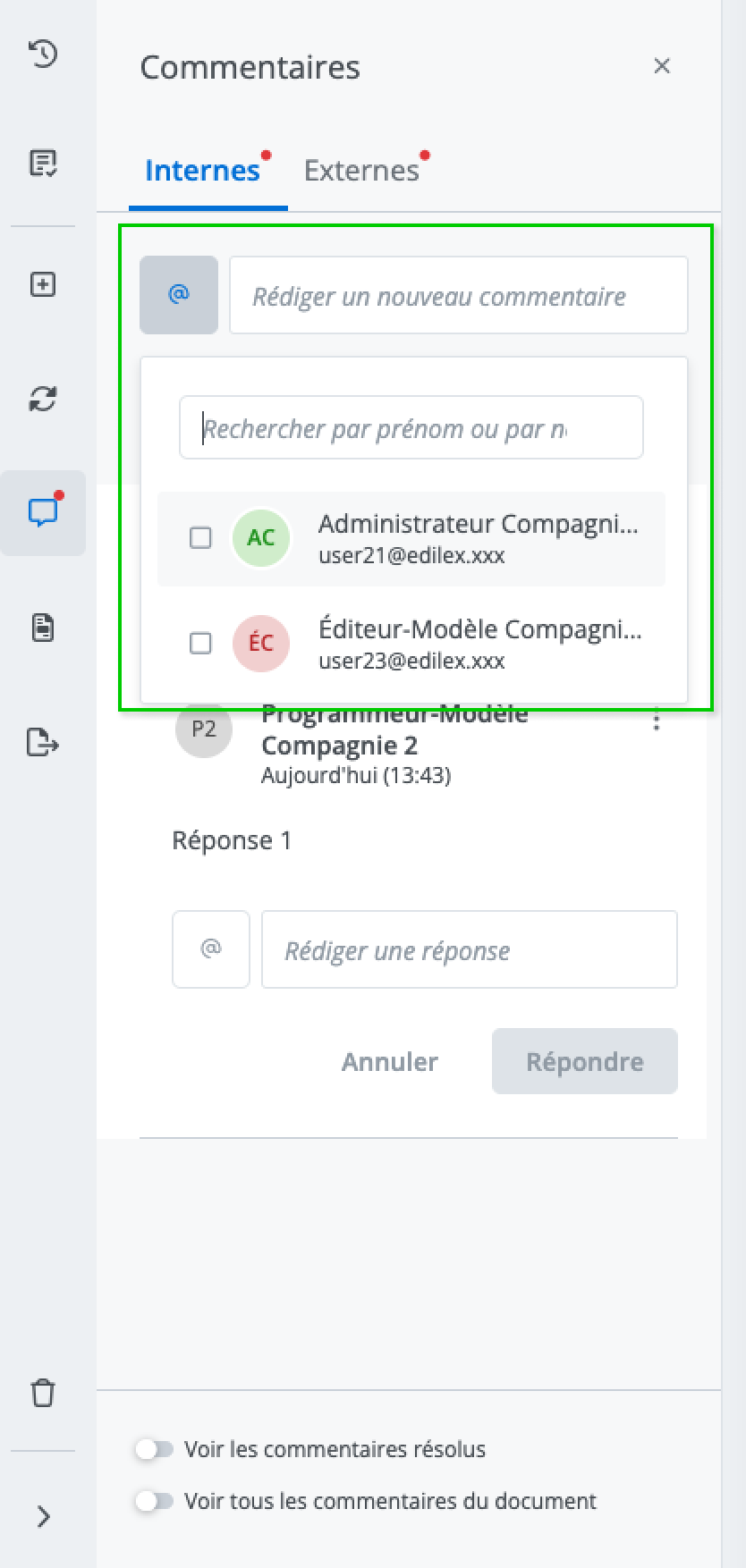Click the trash delete sidebar icon

pos(43,1393)
